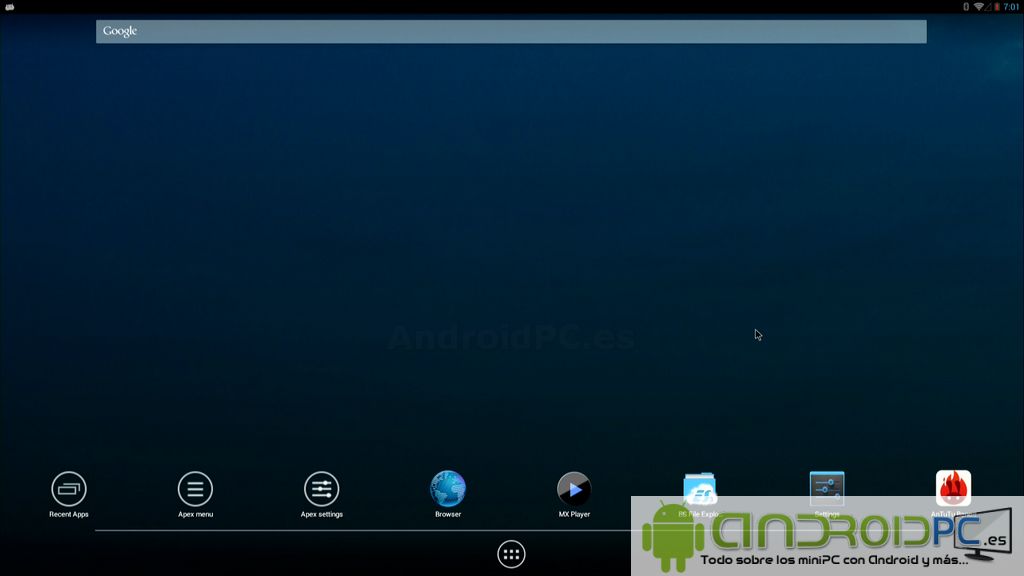
Task: Open the app drawer
Action: pyautogui.click(x=511, y=553)
